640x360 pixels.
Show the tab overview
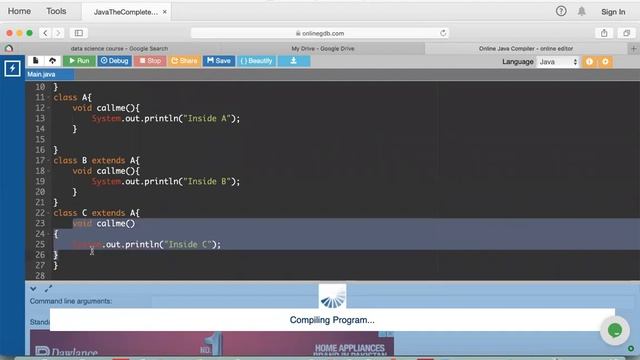pyautogui.click(x=627, y=33)
